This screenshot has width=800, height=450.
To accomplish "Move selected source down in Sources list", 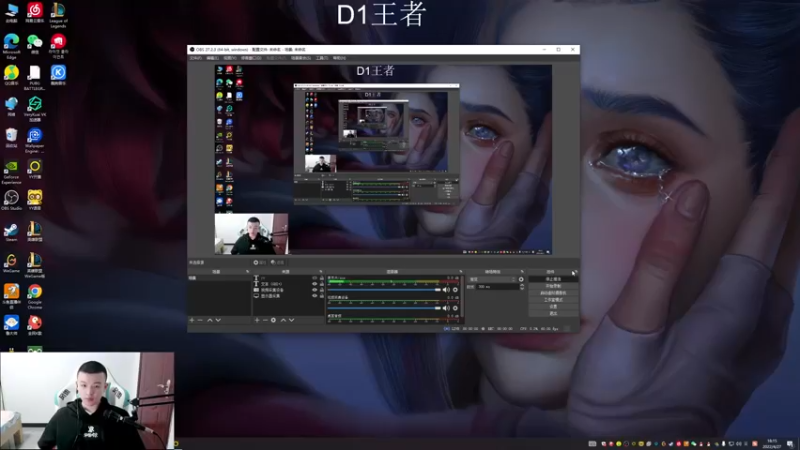I will click(x=291, y=320).
